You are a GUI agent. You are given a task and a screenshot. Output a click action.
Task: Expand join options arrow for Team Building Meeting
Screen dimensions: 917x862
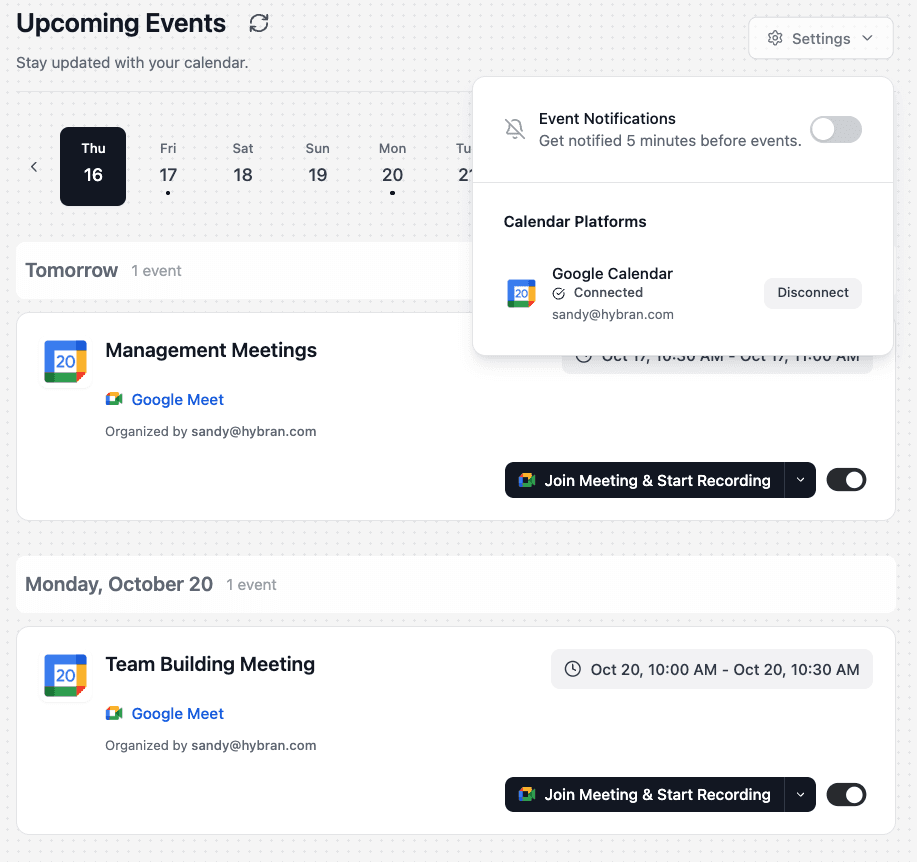[x=800, y=794]
